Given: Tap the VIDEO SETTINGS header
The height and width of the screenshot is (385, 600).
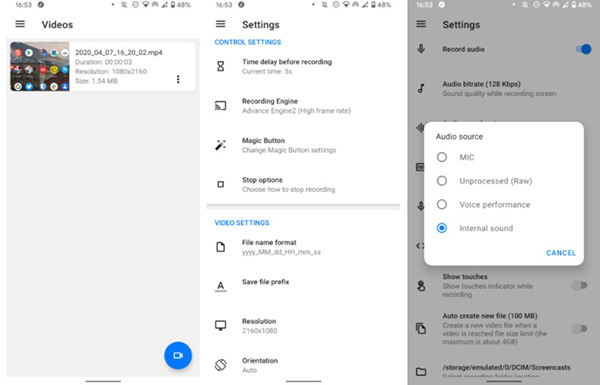Looking at the screenshot, I should click(x=242, y=223).
